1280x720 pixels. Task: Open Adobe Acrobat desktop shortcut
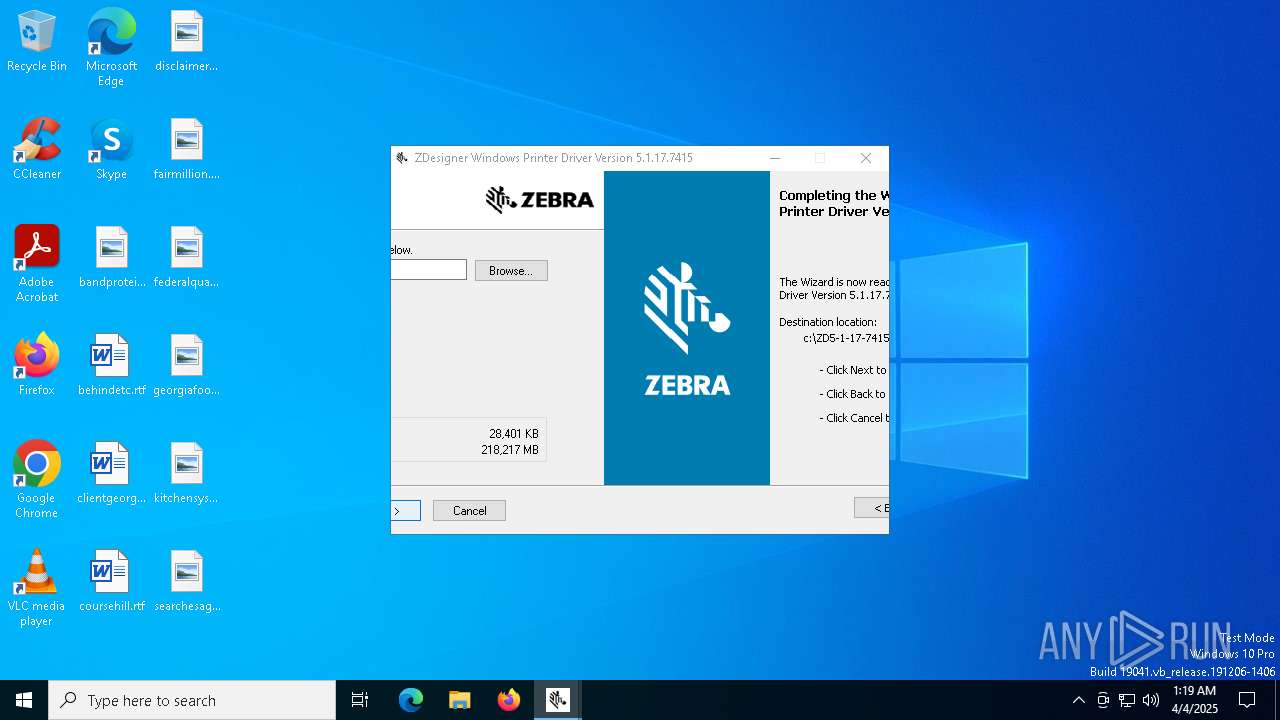[x=37, y=264]
